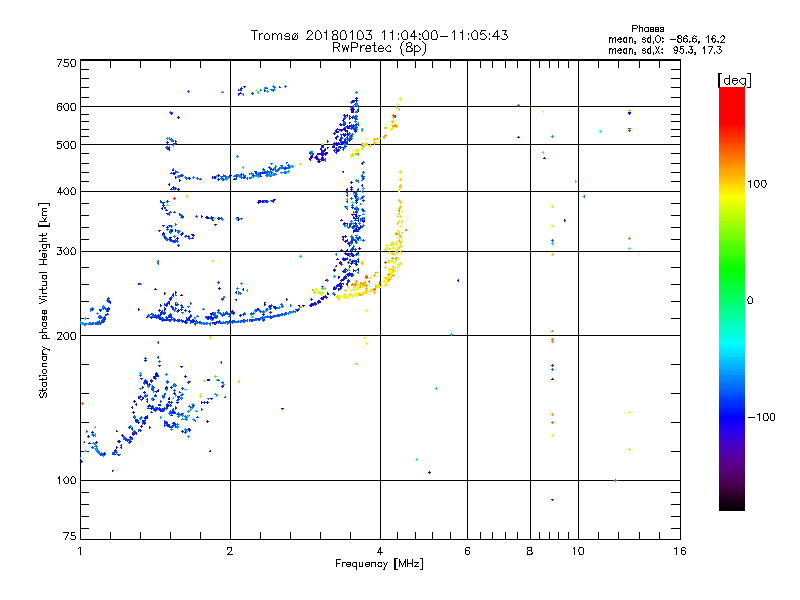Image resolution: width=800 pixels, height=600 pixels.
Task: Click the y-axis value '100'
Action: click(66, 480)
